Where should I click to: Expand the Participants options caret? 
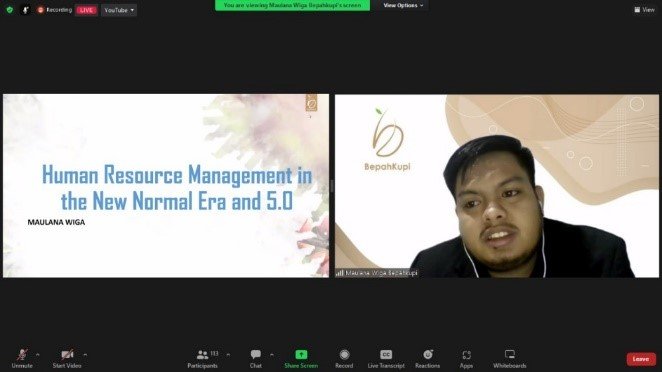point(228,355)
